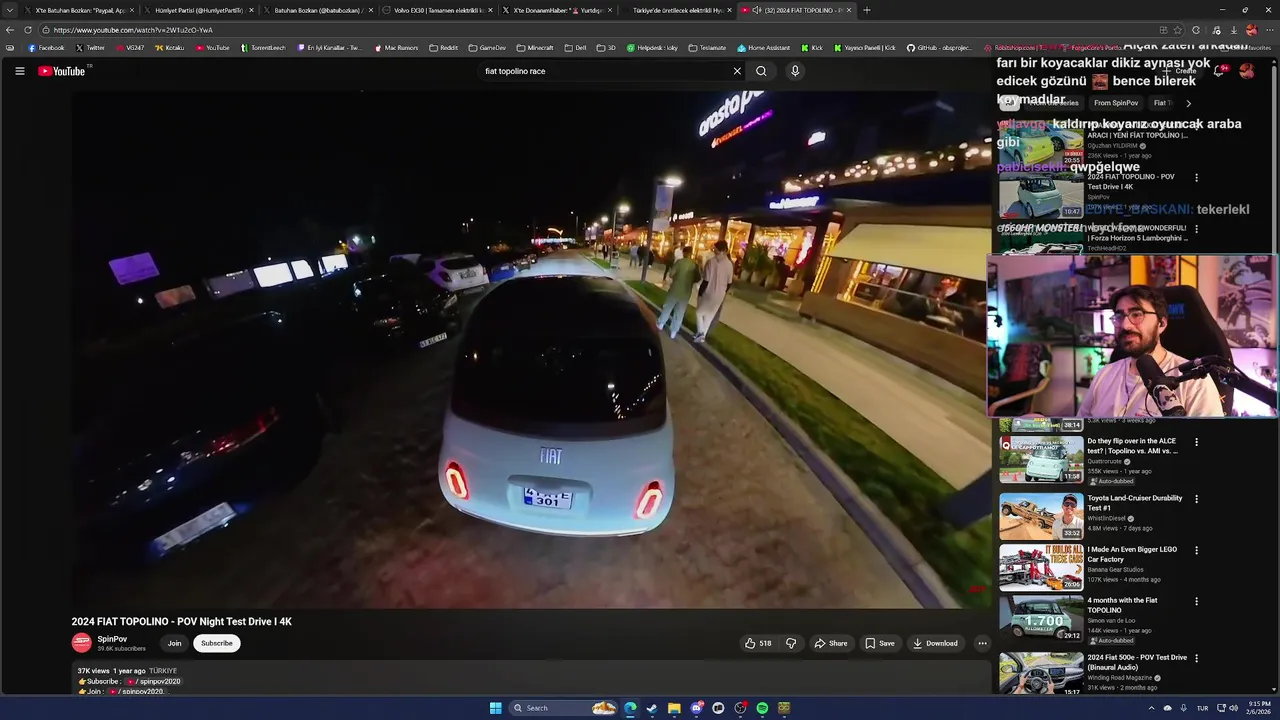The width and height of the screenshot is (1280, 720).
Task: Open the GameDev bookmarks folder
Action: click(487, 48)
